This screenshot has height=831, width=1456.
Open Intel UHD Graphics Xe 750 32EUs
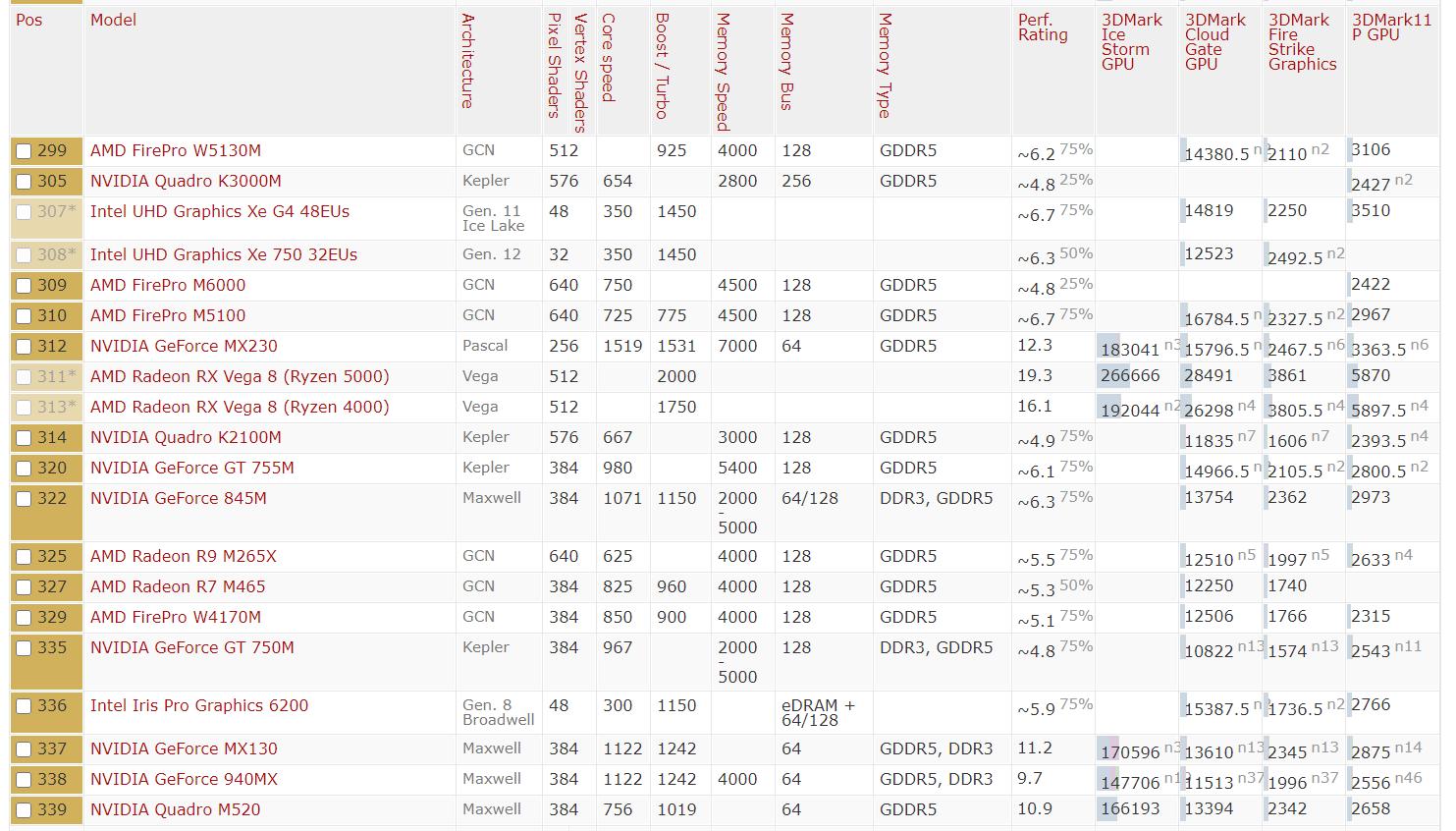224,254
